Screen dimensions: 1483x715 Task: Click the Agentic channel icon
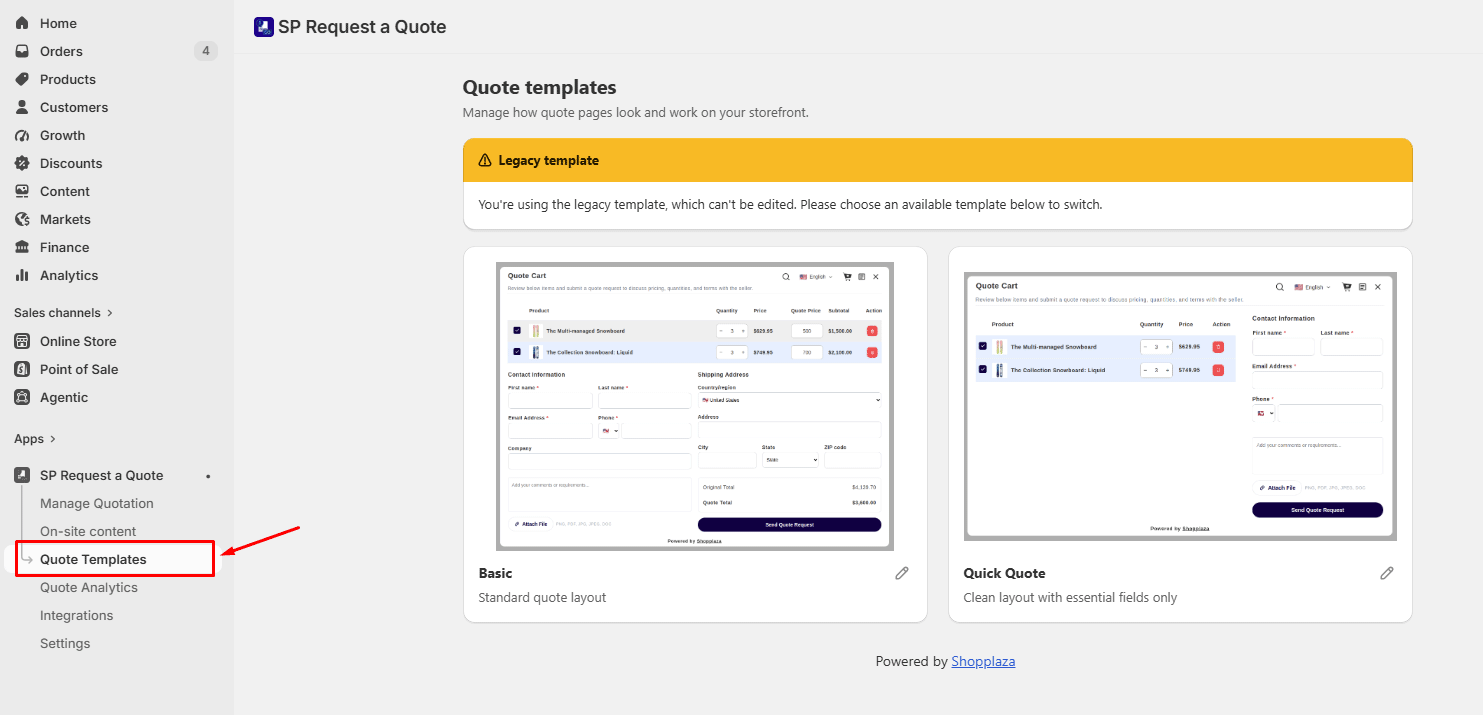pos(22,397)
